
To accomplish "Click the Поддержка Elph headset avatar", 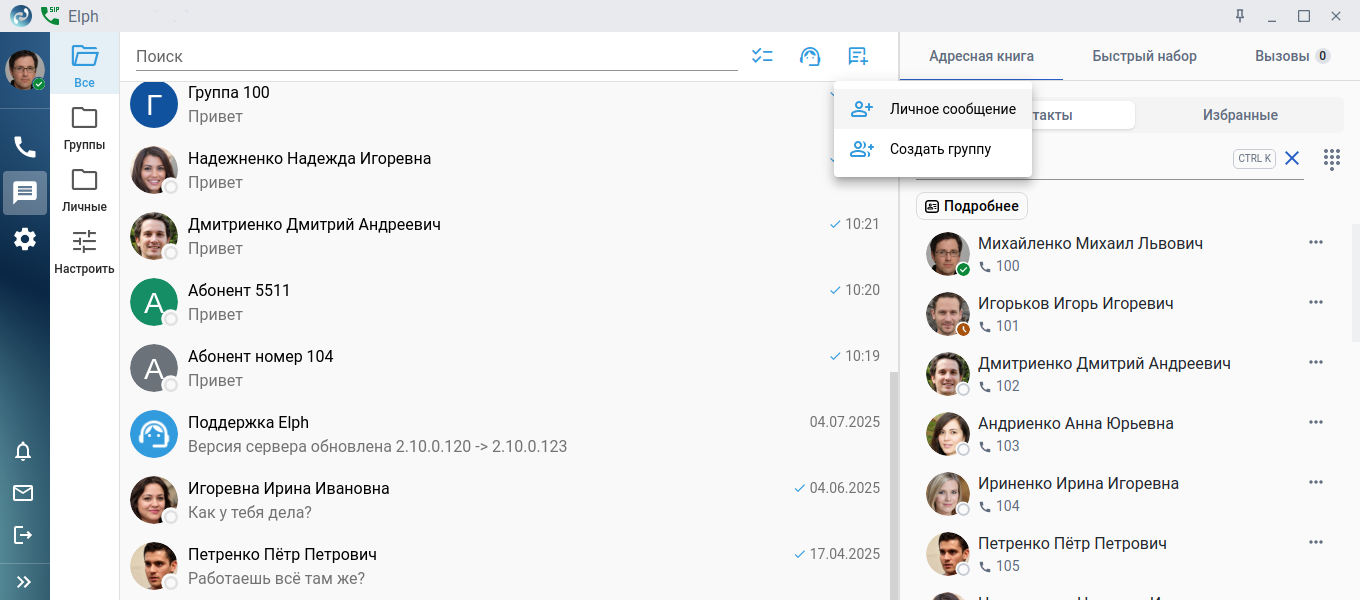I will pyautogui.click(x=154, y=434).
